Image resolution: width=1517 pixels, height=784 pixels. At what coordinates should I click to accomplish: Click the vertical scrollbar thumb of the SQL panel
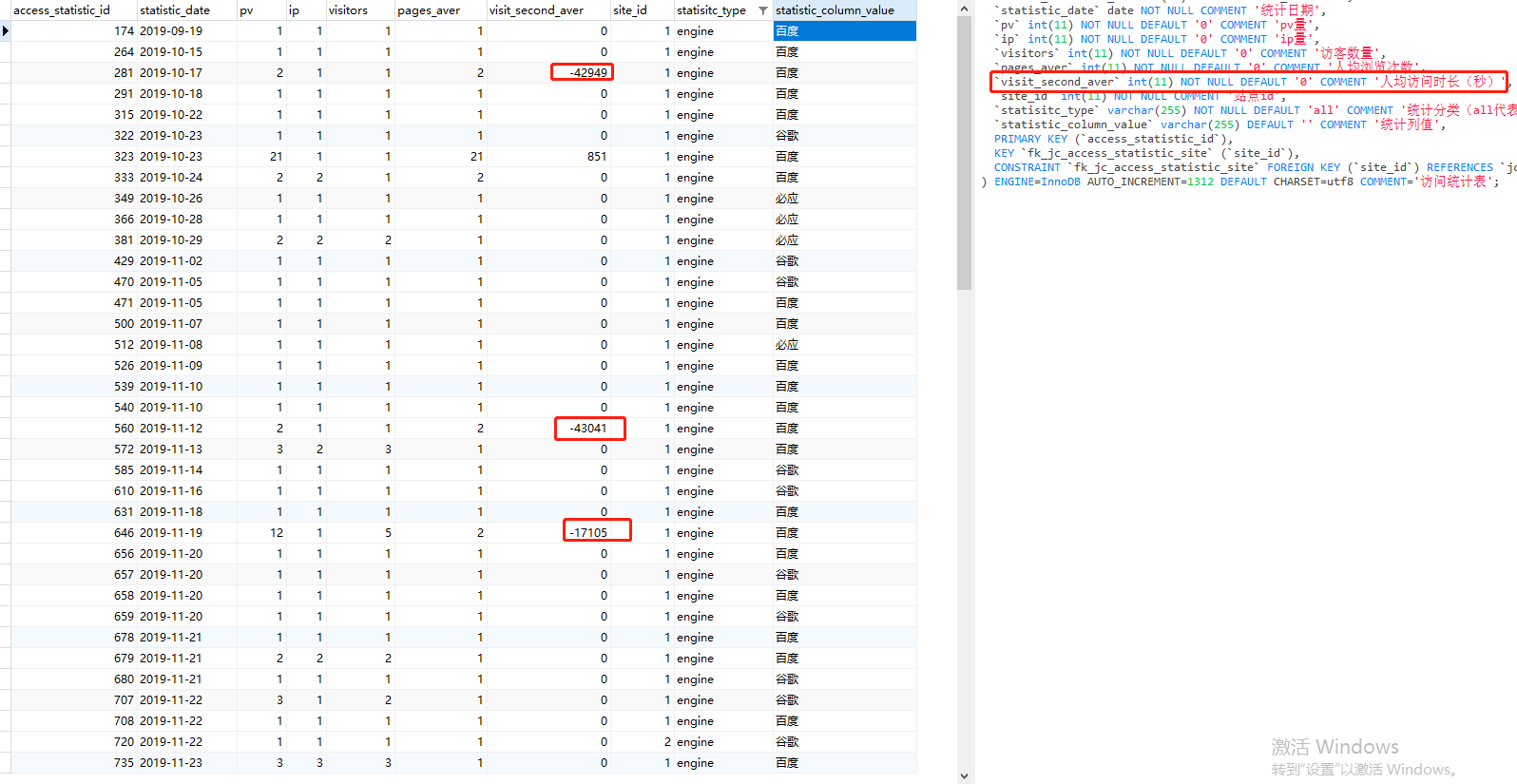click(964, 152)
